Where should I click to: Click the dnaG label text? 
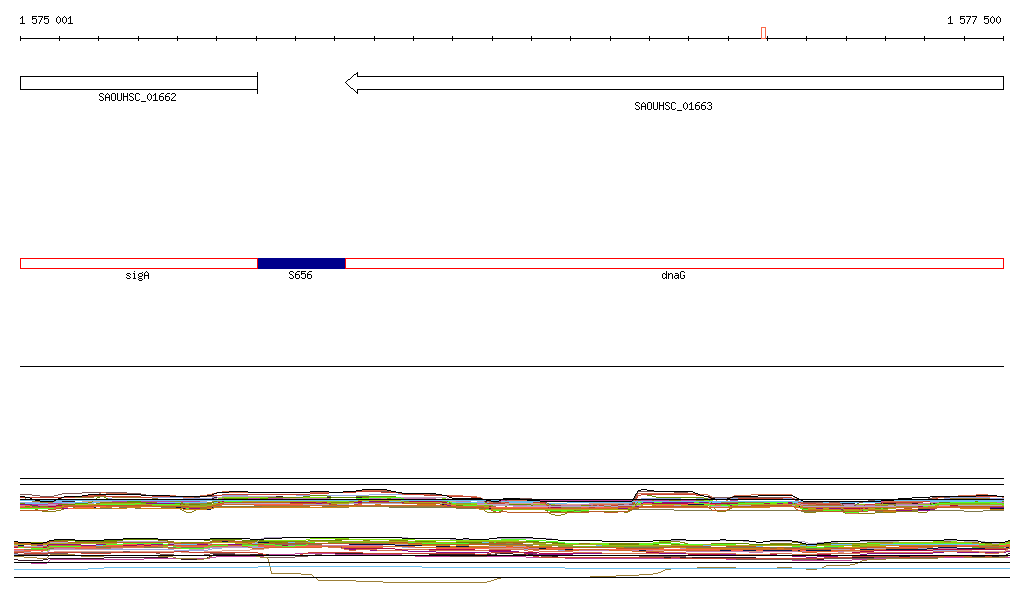click(673, 275)
